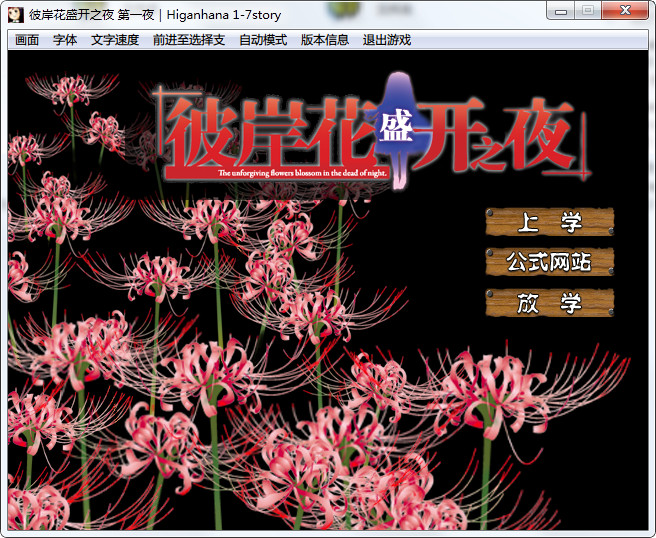Choose 退出游戏 from the menu bar

[x=387, y=40]
